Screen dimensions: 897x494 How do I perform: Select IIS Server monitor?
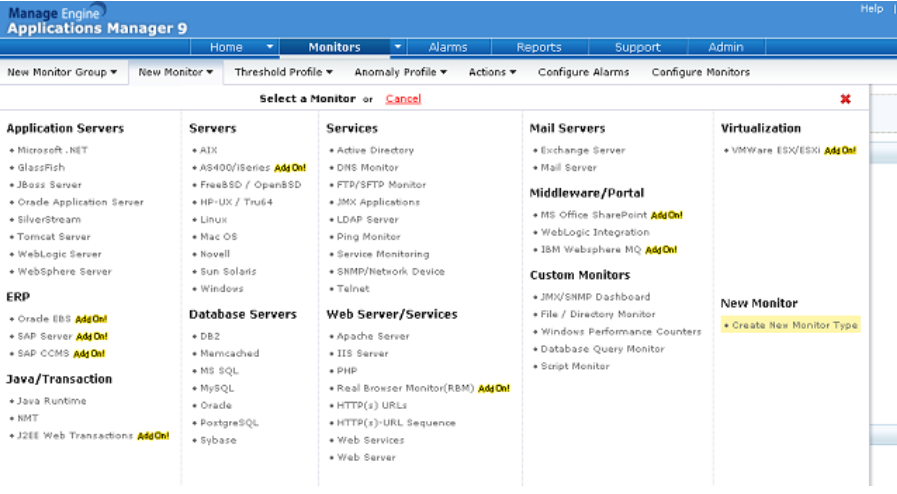pos(363,353)
